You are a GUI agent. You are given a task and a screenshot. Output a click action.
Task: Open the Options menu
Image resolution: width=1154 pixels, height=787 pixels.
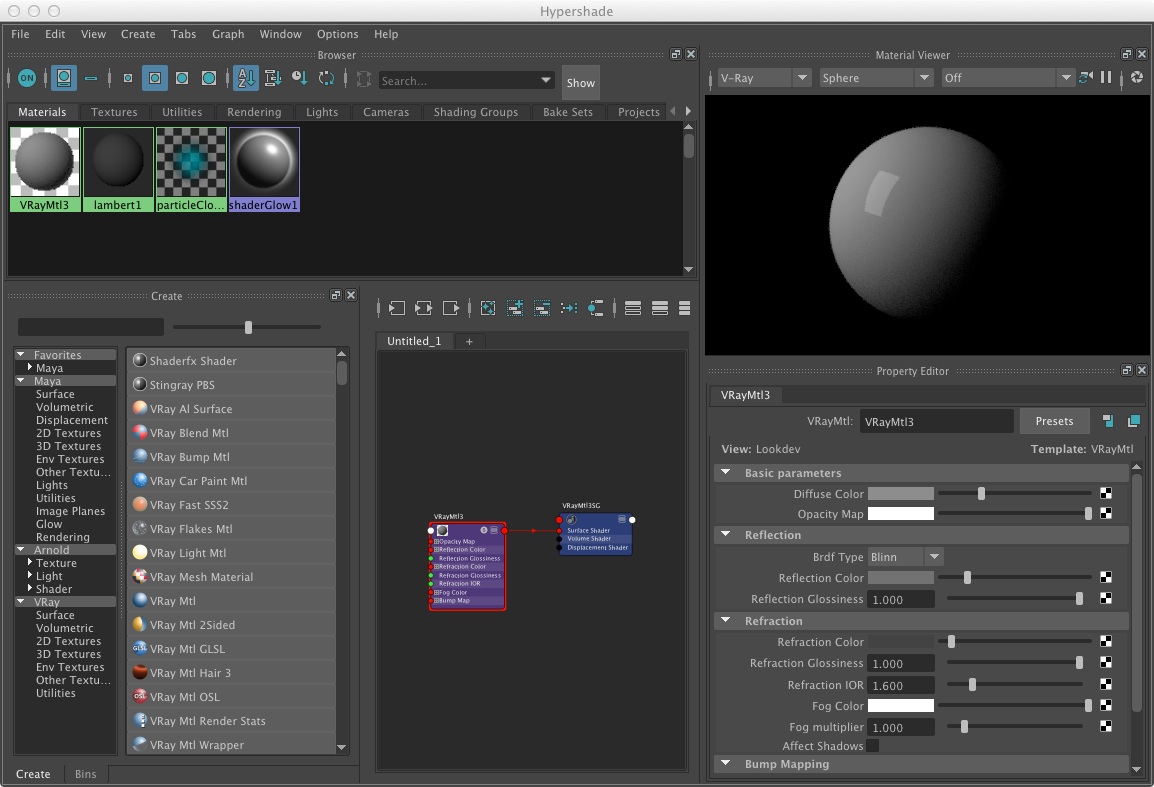(337, 34)
